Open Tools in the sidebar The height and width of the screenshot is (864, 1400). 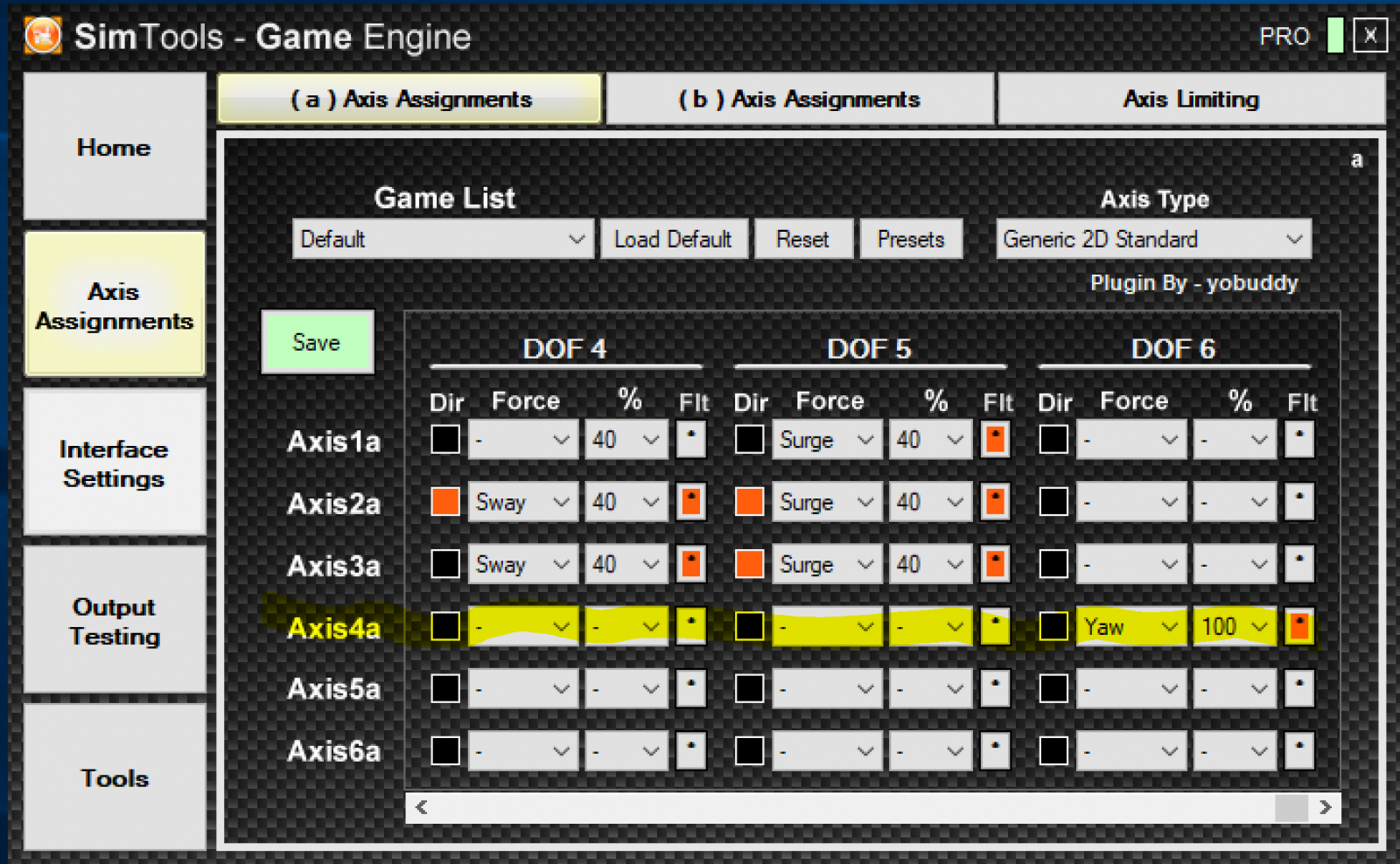coord(115,777)
